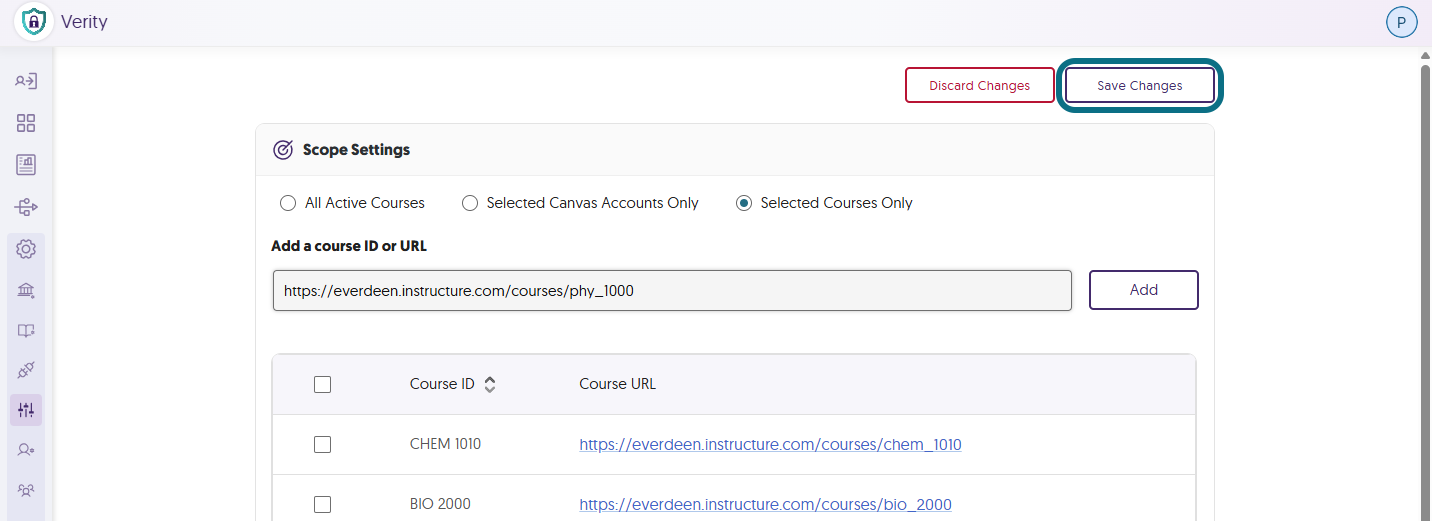The height and width of the screenshot is (521, 1432).
Task: Click the USB connection sidebar icon
Action: pyautogui.click(x=26, y=207)
